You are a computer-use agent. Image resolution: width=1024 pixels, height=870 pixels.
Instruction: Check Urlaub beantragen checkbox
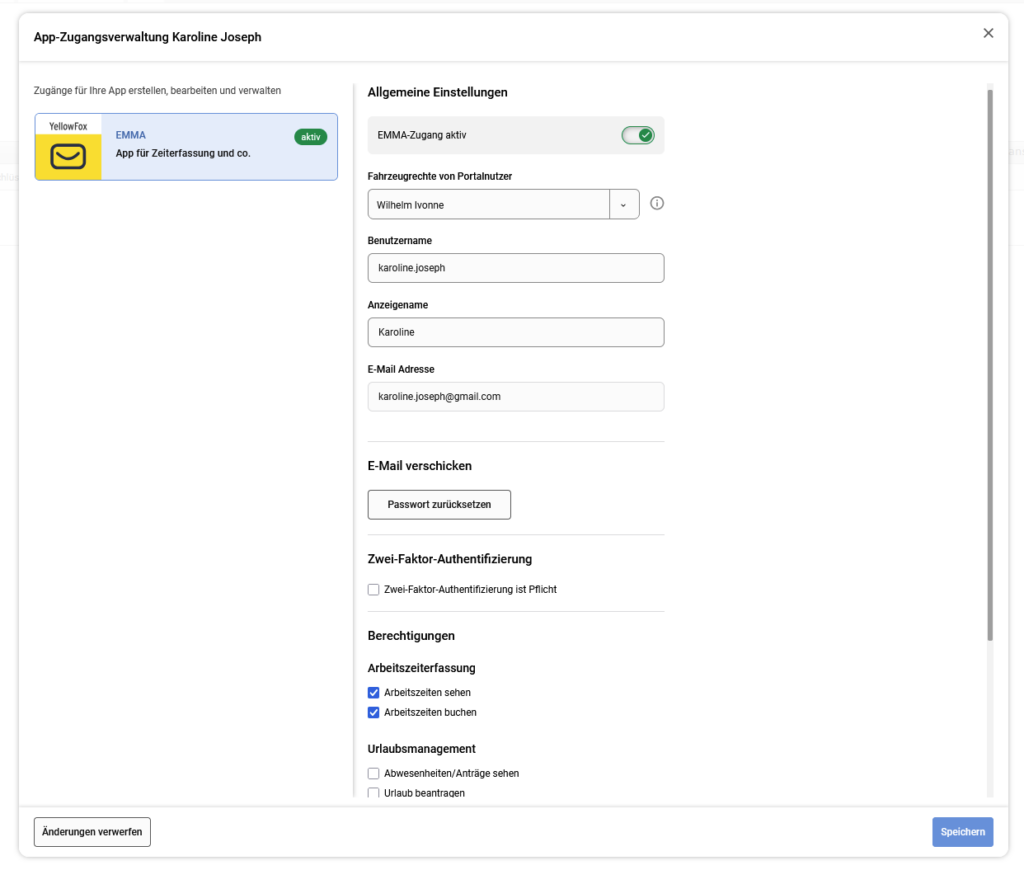pos(374,793)
